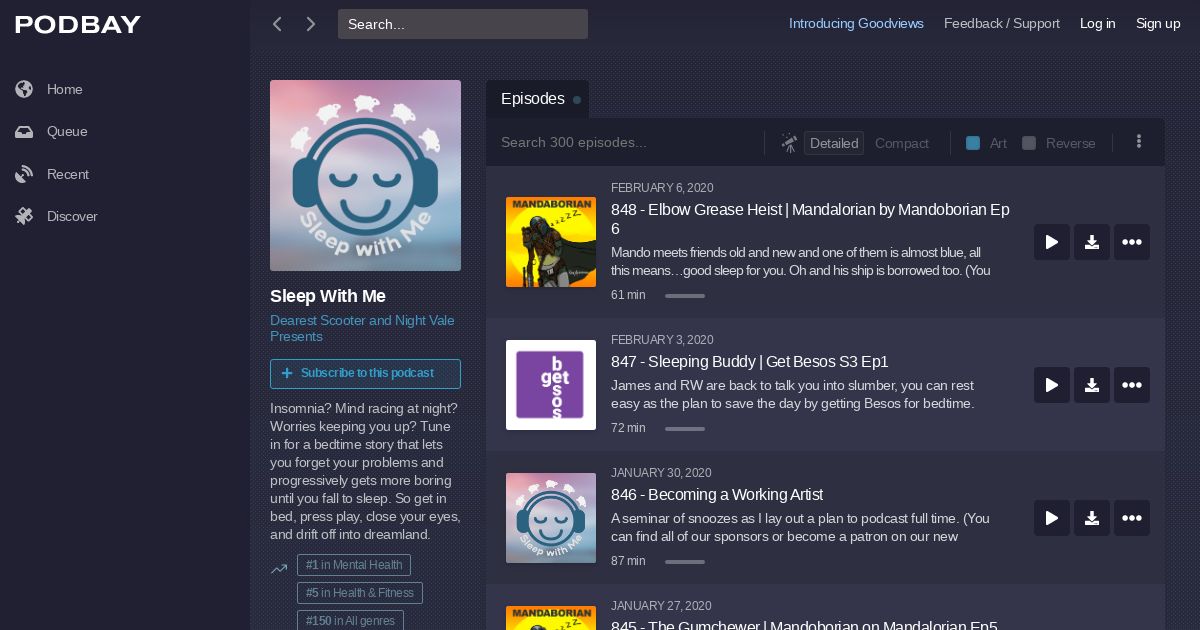The image size is (1200, 630).
Task: Open title 847 - Sleeping Buddy
Action: pos(750,362)
